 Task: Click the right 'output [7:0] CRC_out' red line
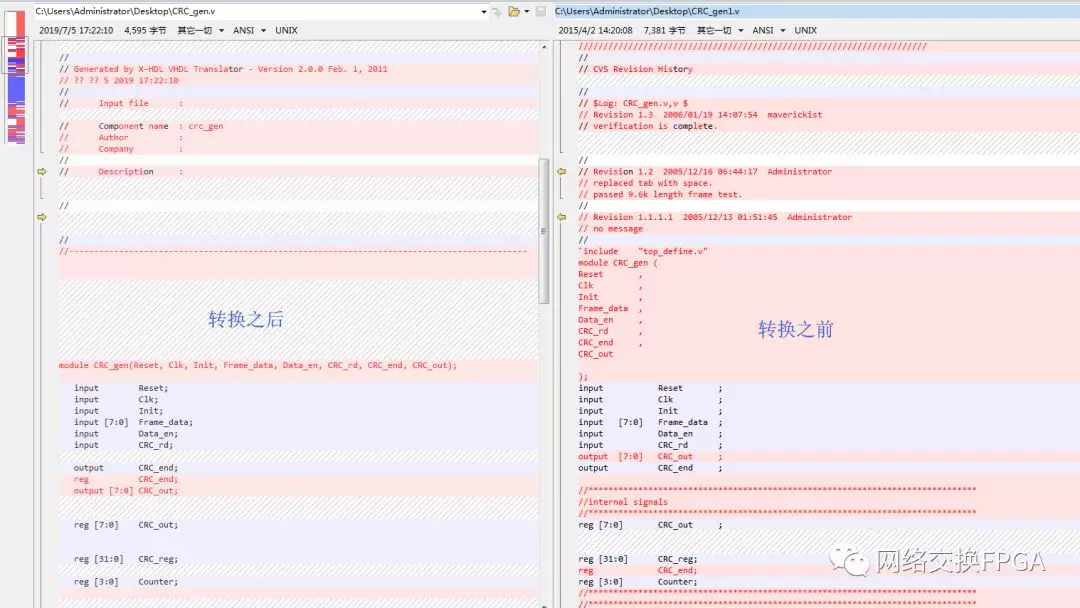(650, 457)
